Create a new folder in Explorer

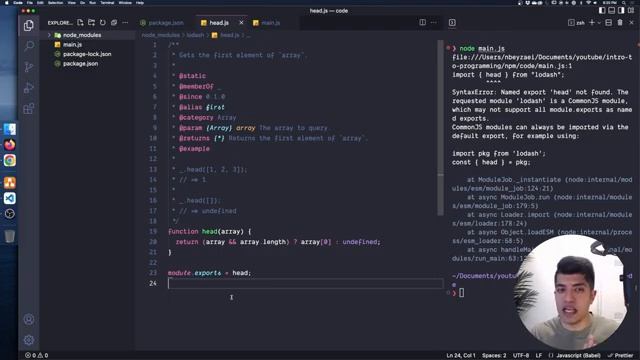(91, 23)
